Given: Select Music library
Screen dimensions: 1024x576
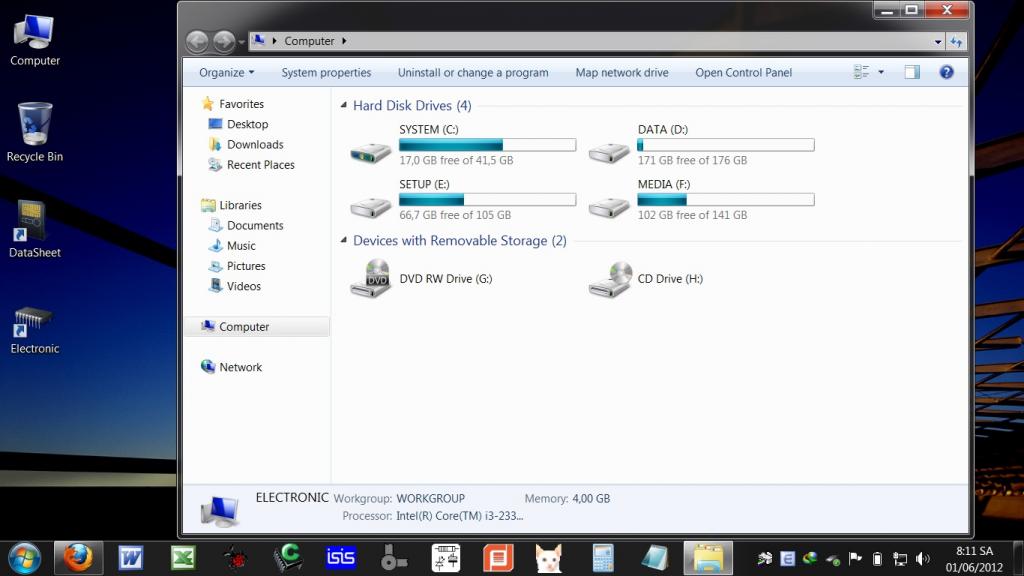Looking at the screenshot, I should click(241, 246).
